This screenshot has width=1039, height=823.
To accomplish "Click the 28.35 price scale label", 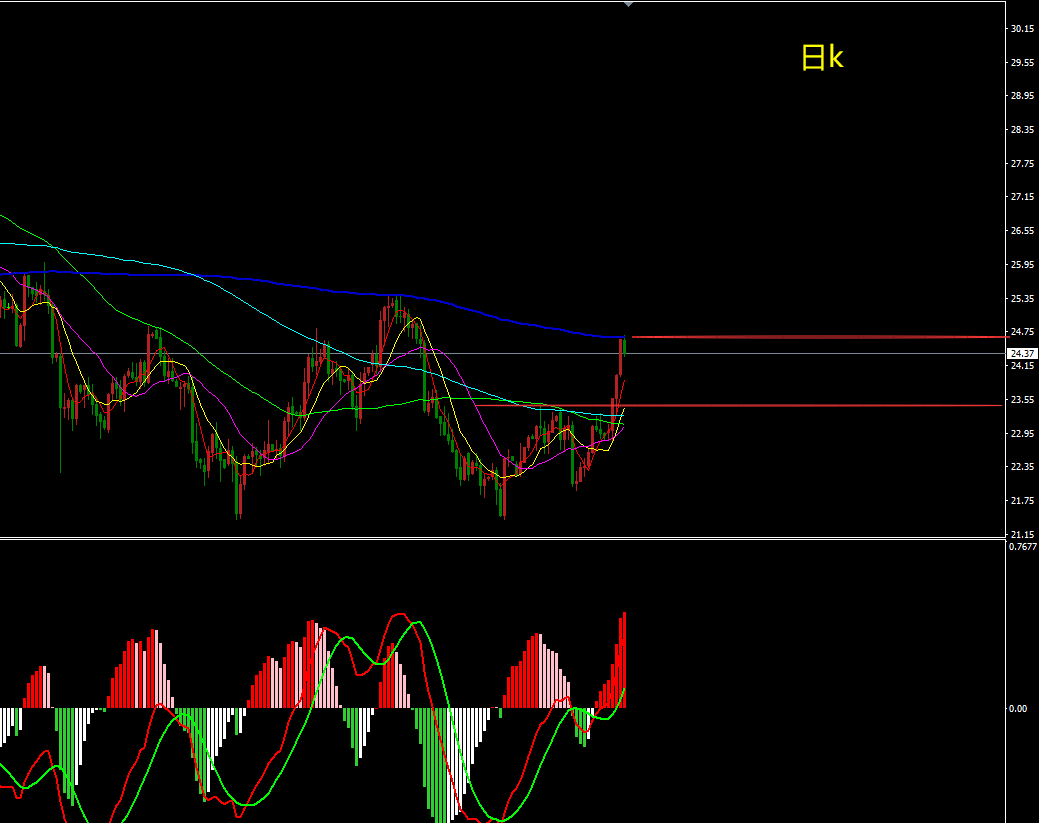I will pyautogui.click(x=1022, y=129).
